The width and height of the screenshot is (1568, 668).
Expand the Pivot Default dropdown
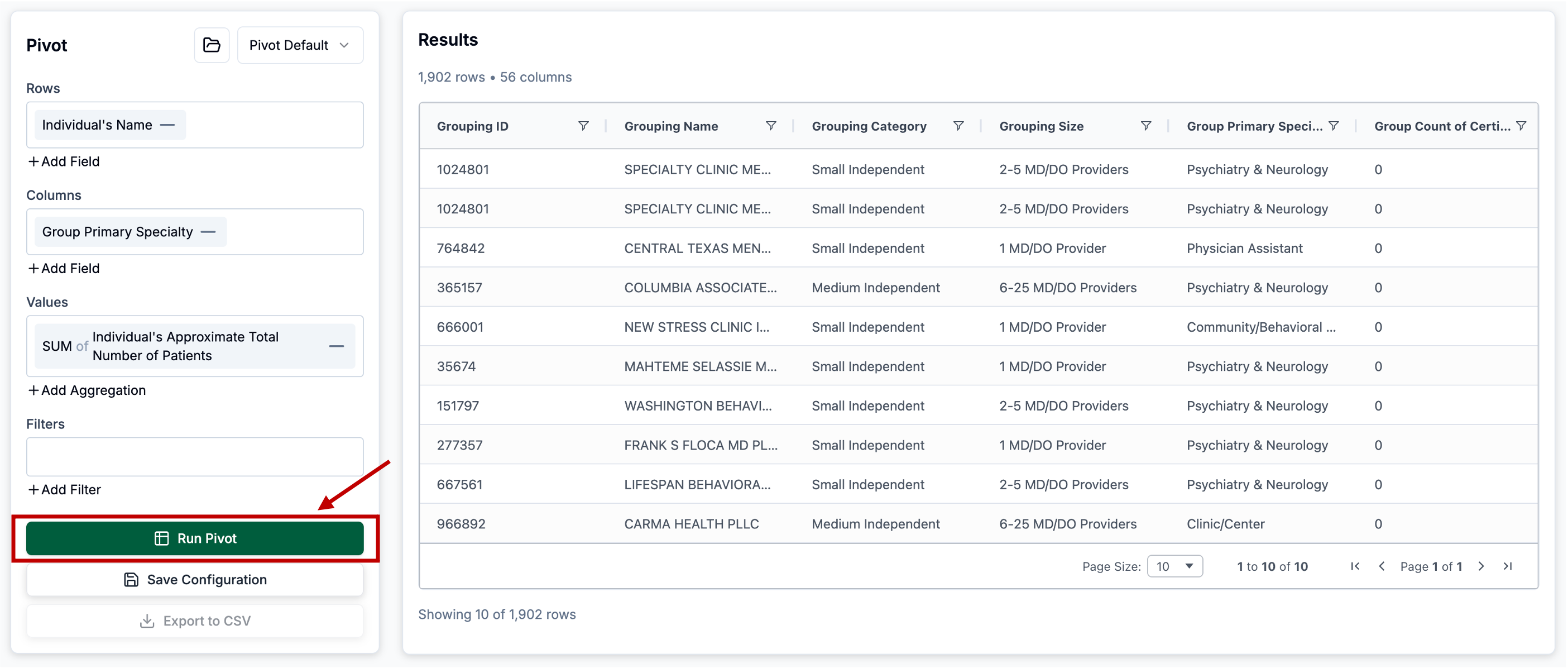point(300,45)
